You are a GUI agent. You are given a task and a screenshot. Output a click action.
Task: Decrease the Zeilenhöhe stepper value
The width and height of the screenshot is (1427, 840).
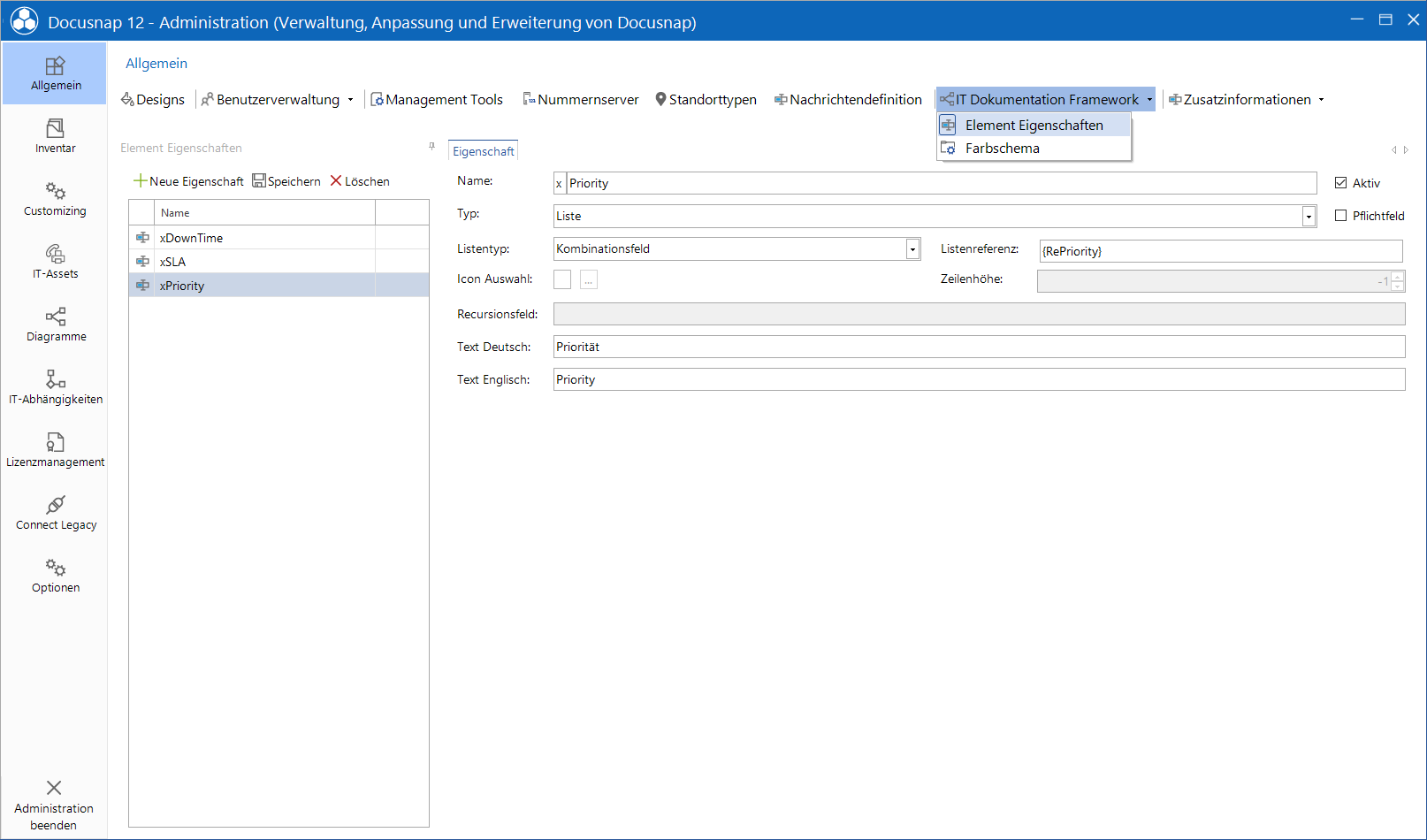(1397, 286)
